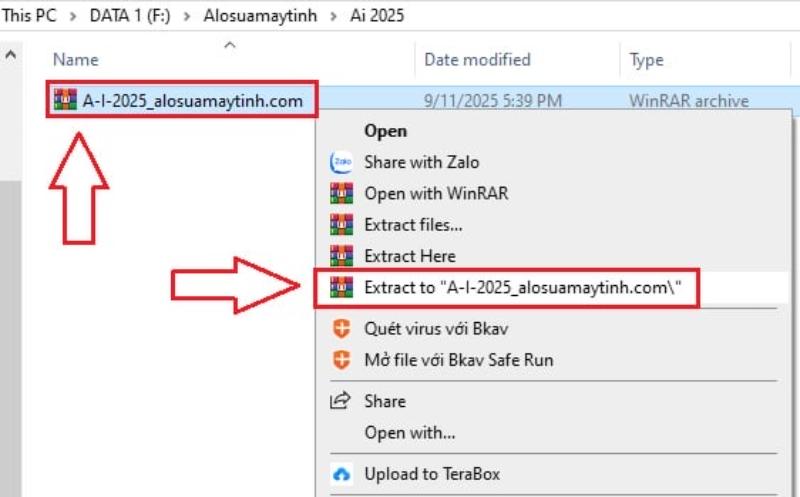Click the icon next to Extract files...
This screenshot has width=800, height=497.
click(342, 224)
